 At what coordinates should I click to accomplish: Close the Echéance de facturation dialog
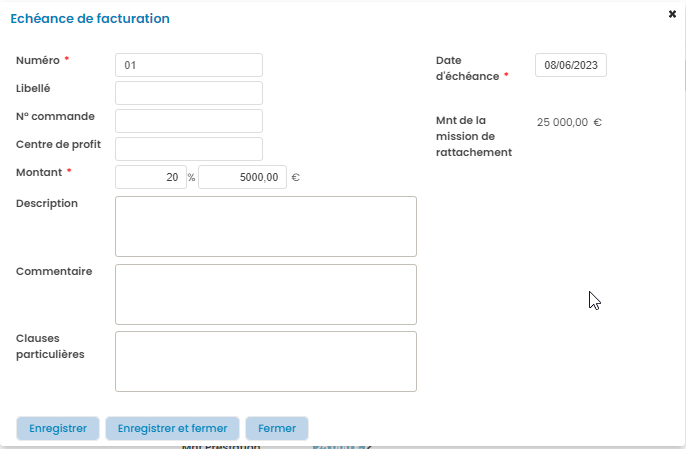672,14
